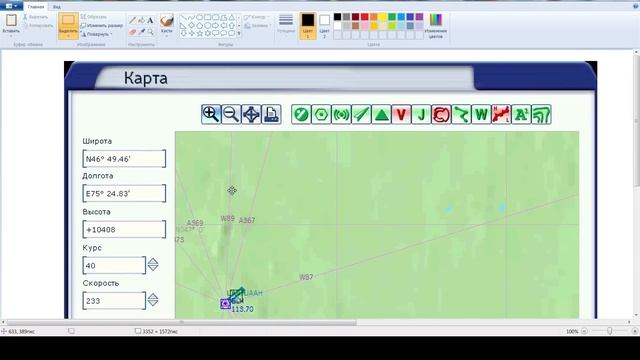Expand the shapes gallery arrow

(239, 33)
